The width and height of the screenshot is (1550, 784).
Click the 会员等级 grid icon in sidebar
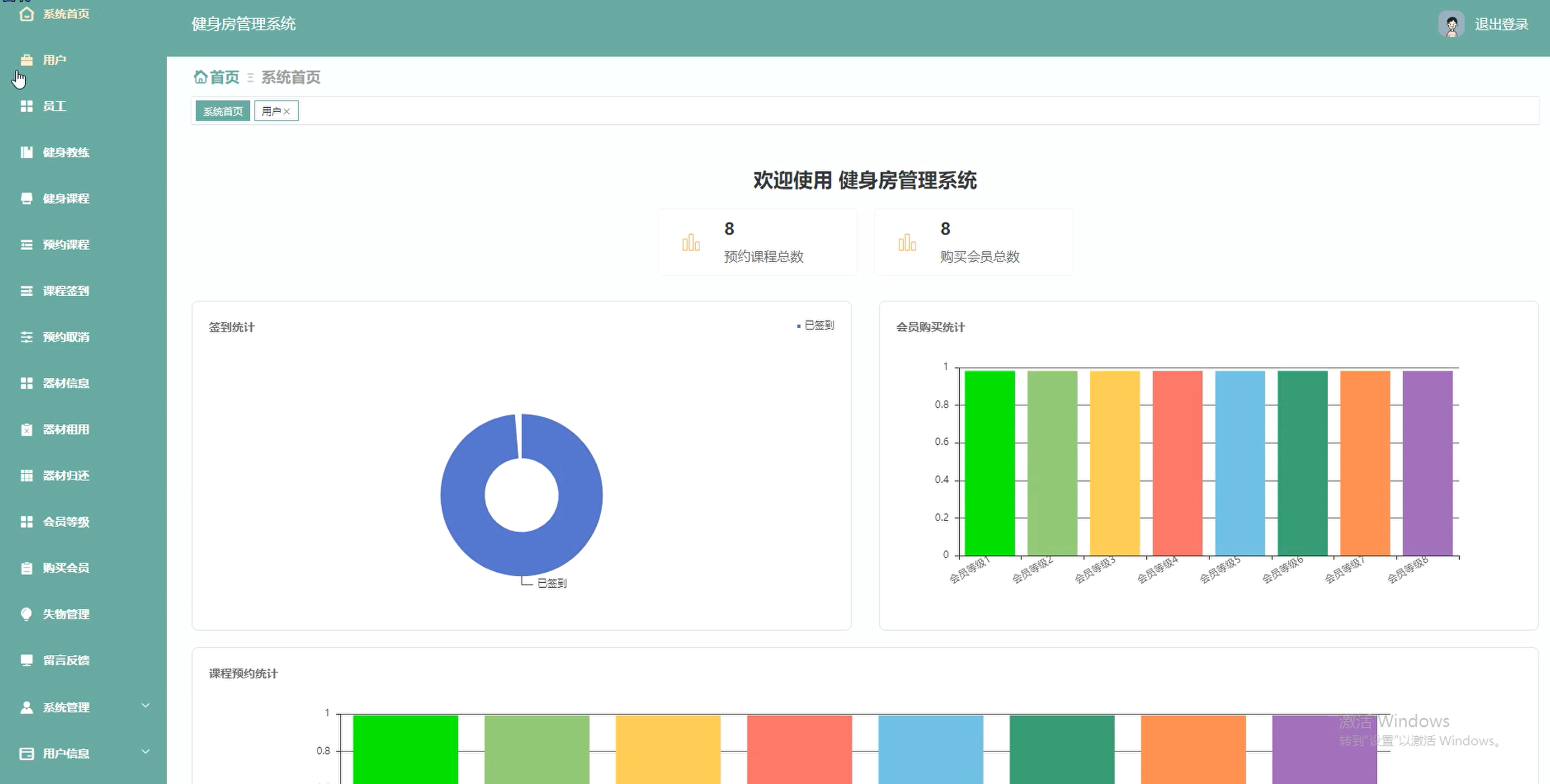pos(26,522)
